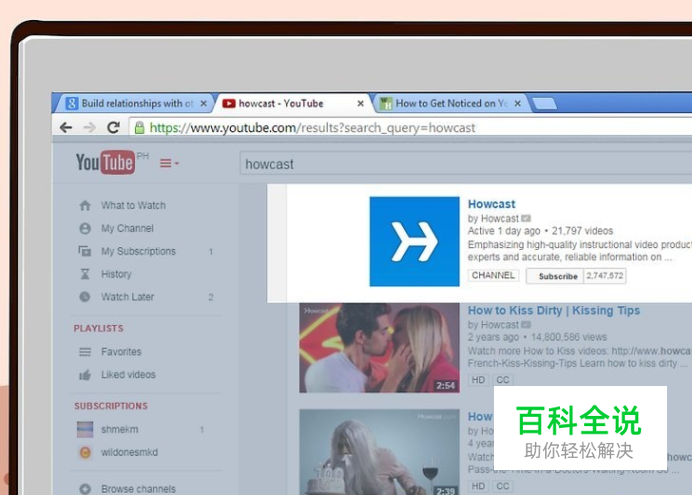Click the wildonesmkd channel avatar
Viewport: 692px width, 495px height.
[x=85, y=452]
